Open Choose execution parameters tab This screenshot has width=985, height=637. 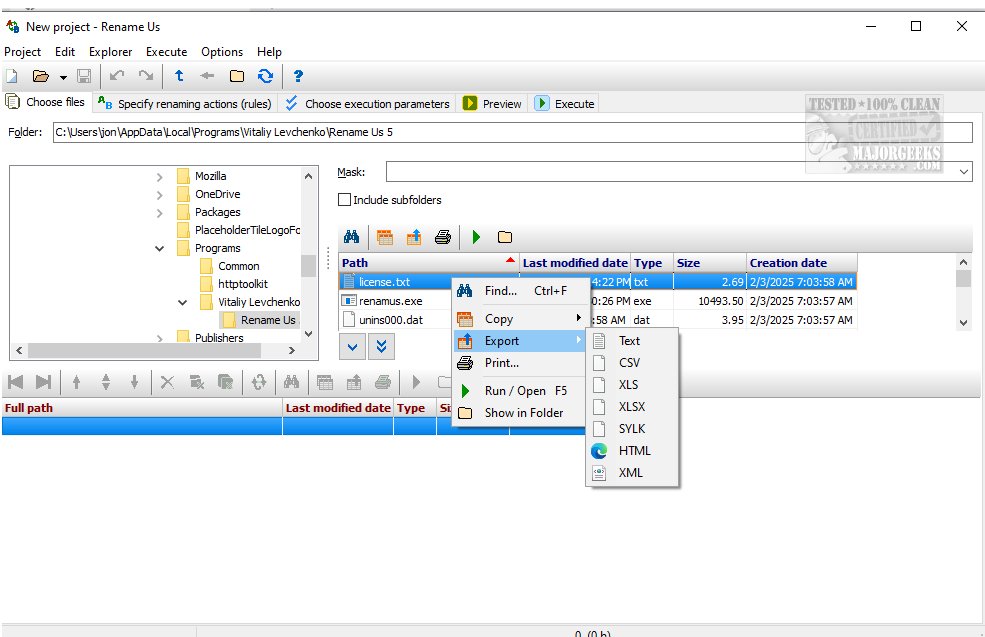point(367,104)
